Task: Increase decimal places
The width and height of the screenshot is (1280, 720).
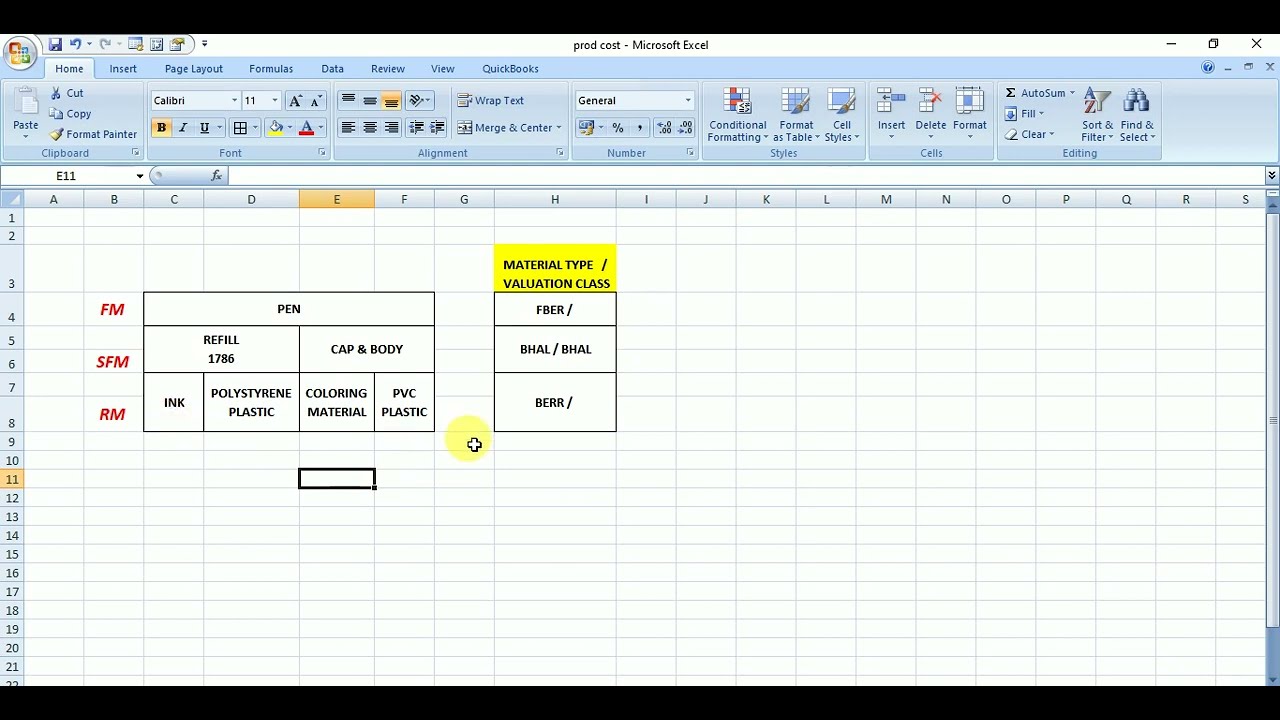Action: [664, 128]
